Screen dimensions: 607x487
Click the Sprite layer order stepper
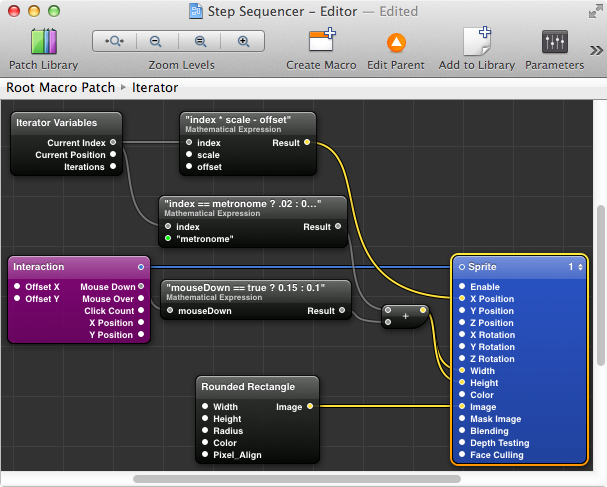tap(580, 267)
